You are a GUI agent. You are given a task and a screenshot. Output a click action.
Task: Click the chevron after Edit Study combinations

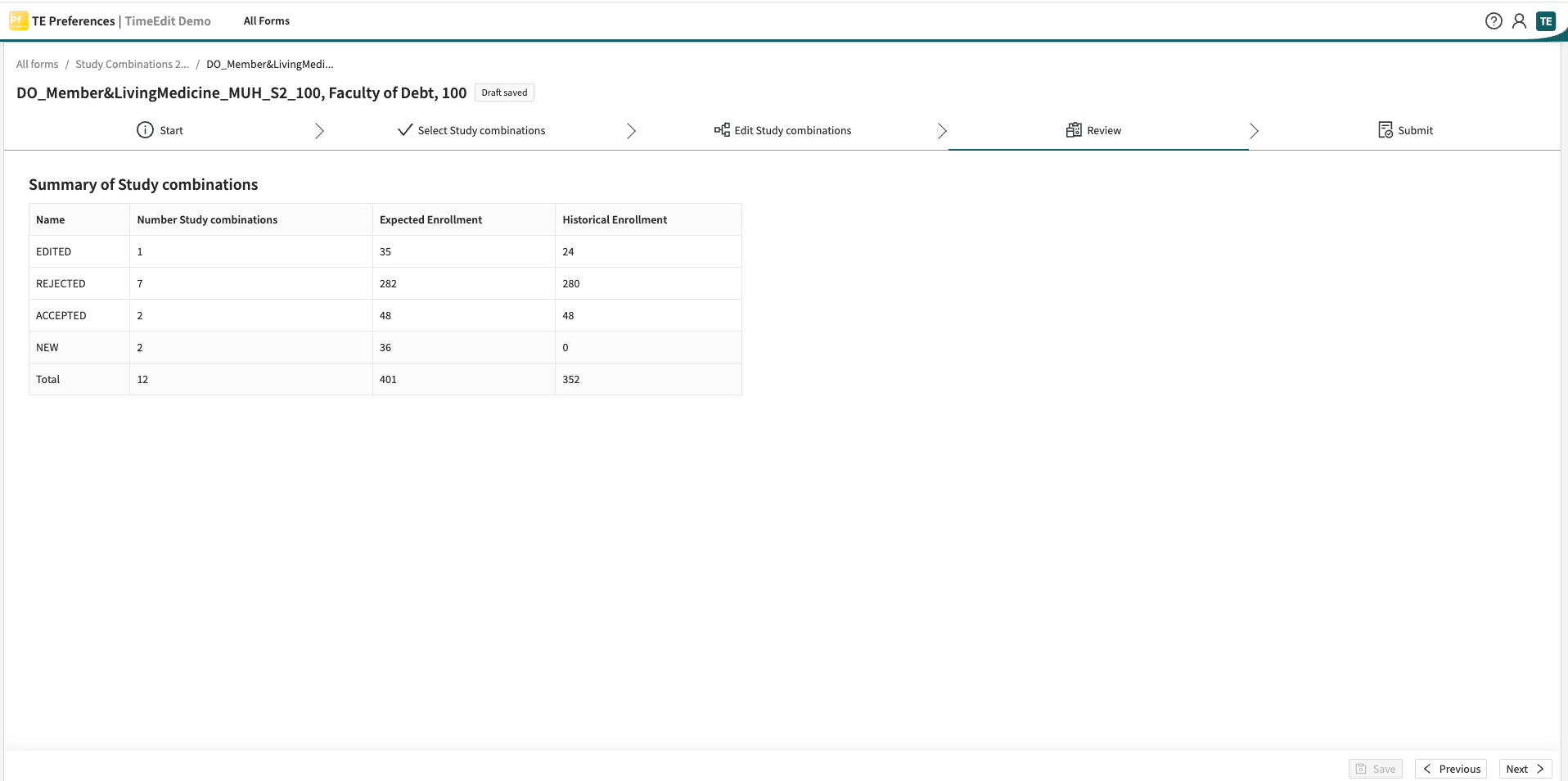[x=942, y=131]
